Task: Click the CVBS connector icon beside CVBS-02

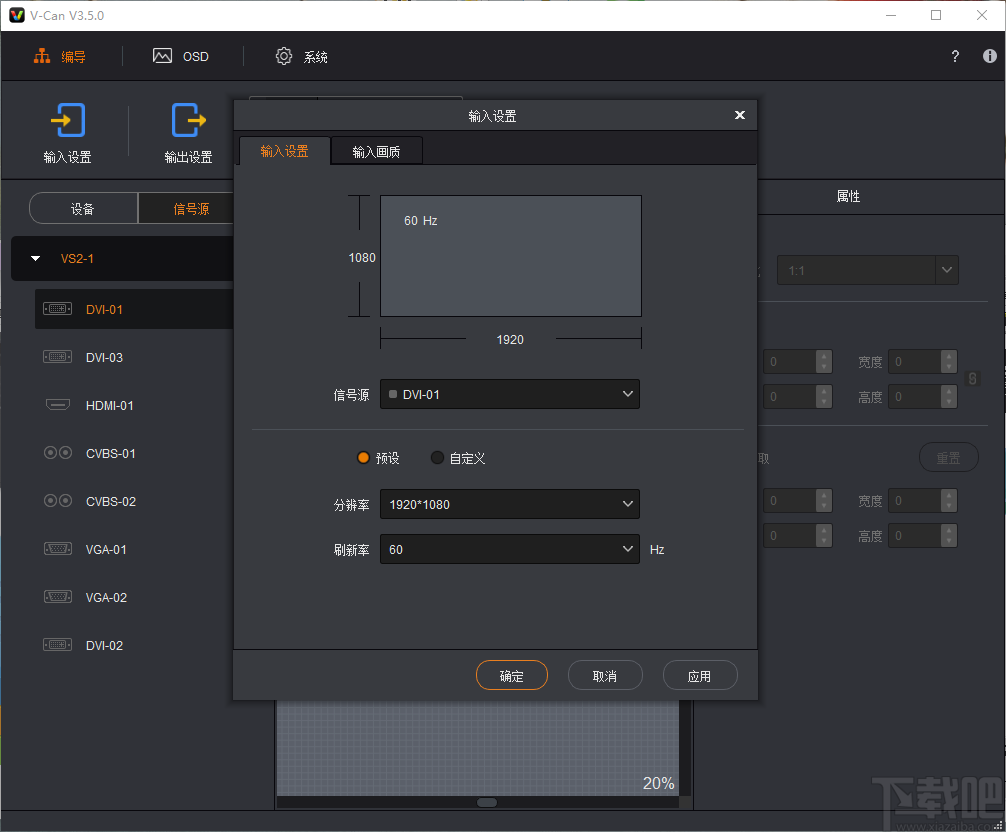Action: pyautogui.click(x=58, y=501)
